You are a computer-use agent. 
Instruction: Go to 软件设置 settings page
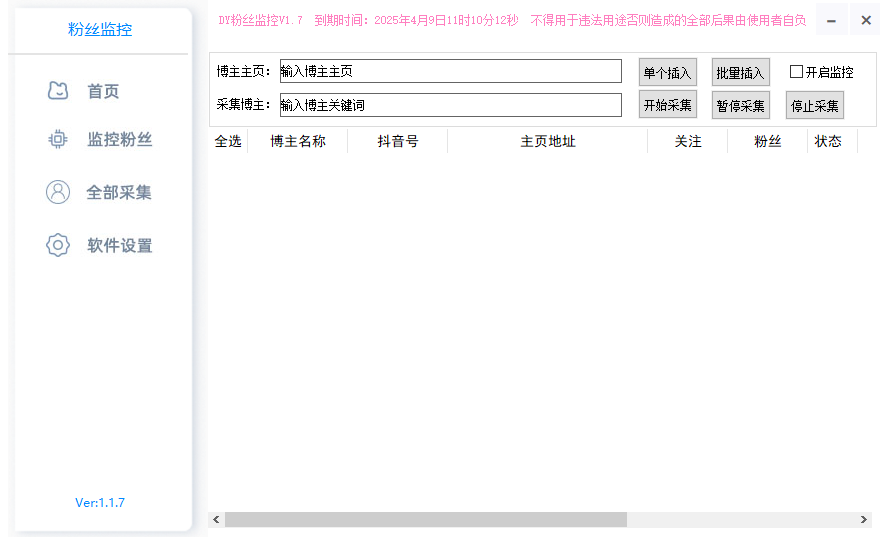coord(119,246)
